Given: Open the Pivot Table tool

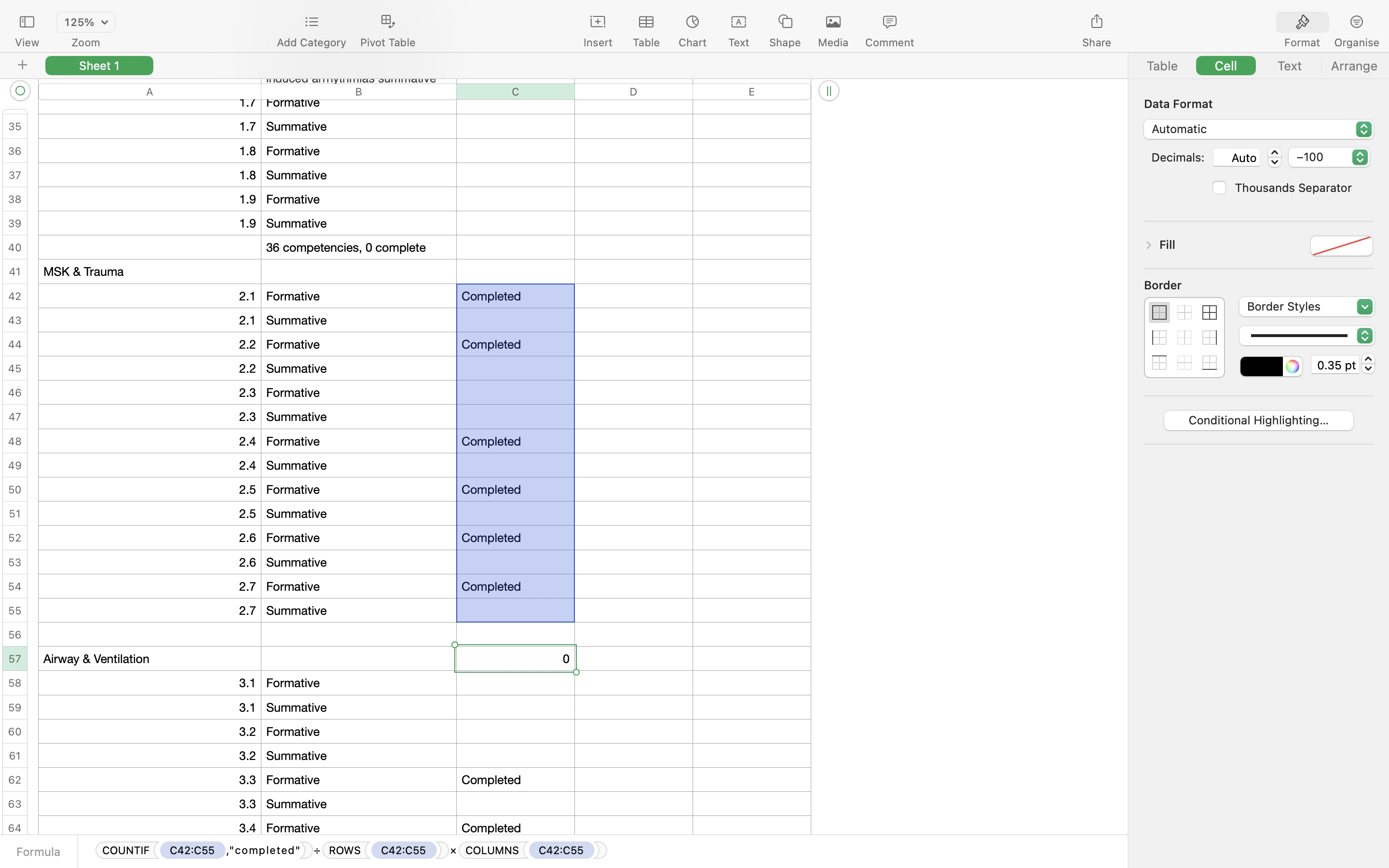Looking at the screenshot, I should pos(387,22).
